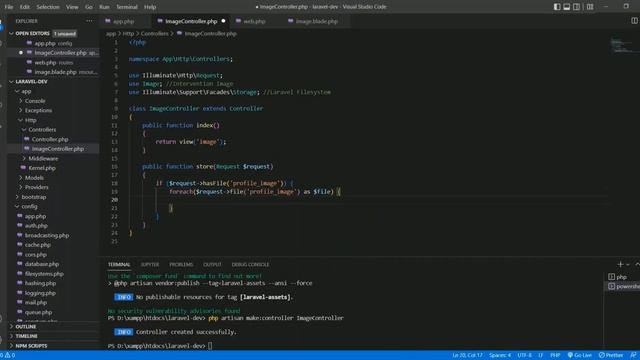
Task: Expand Models folder
Action: coord(34,178)
